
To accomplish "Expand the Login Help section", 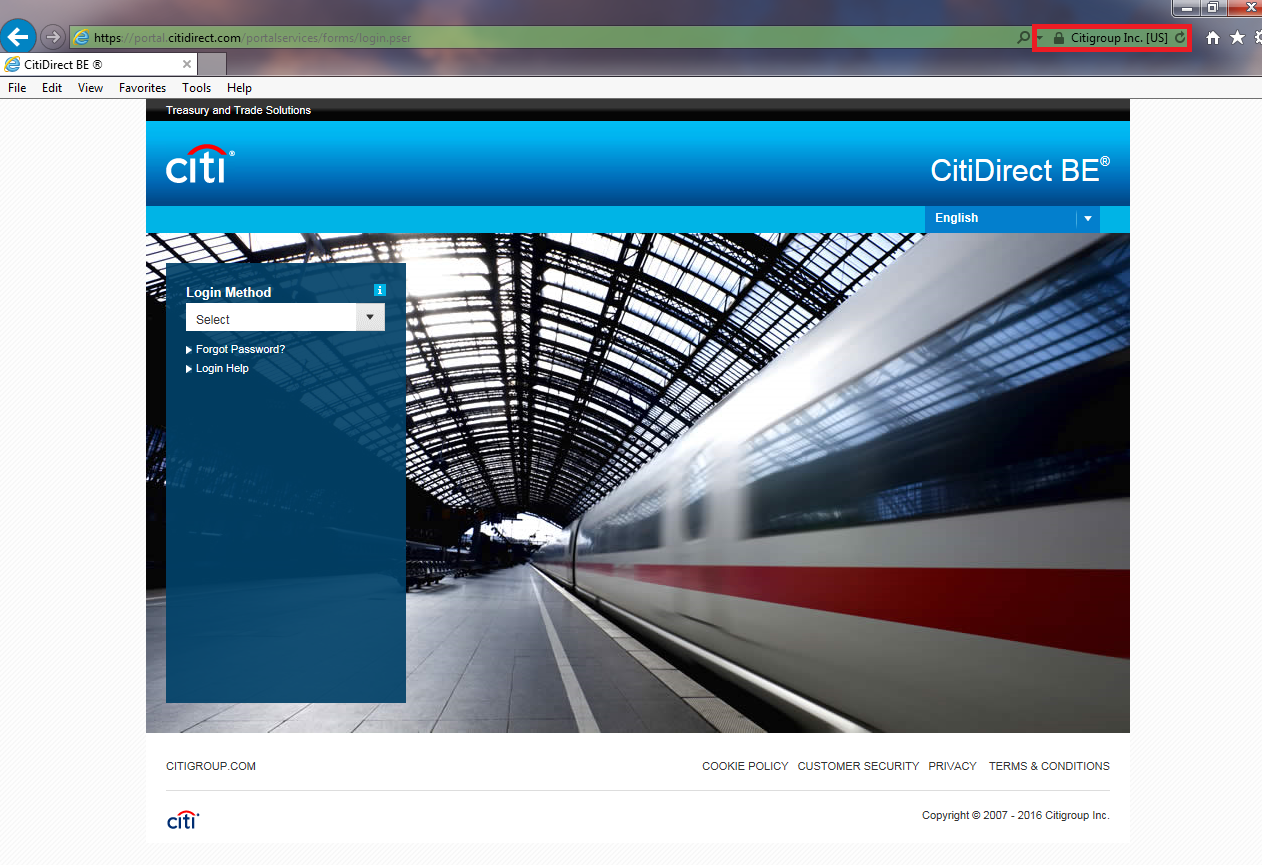I will point(222,369).
